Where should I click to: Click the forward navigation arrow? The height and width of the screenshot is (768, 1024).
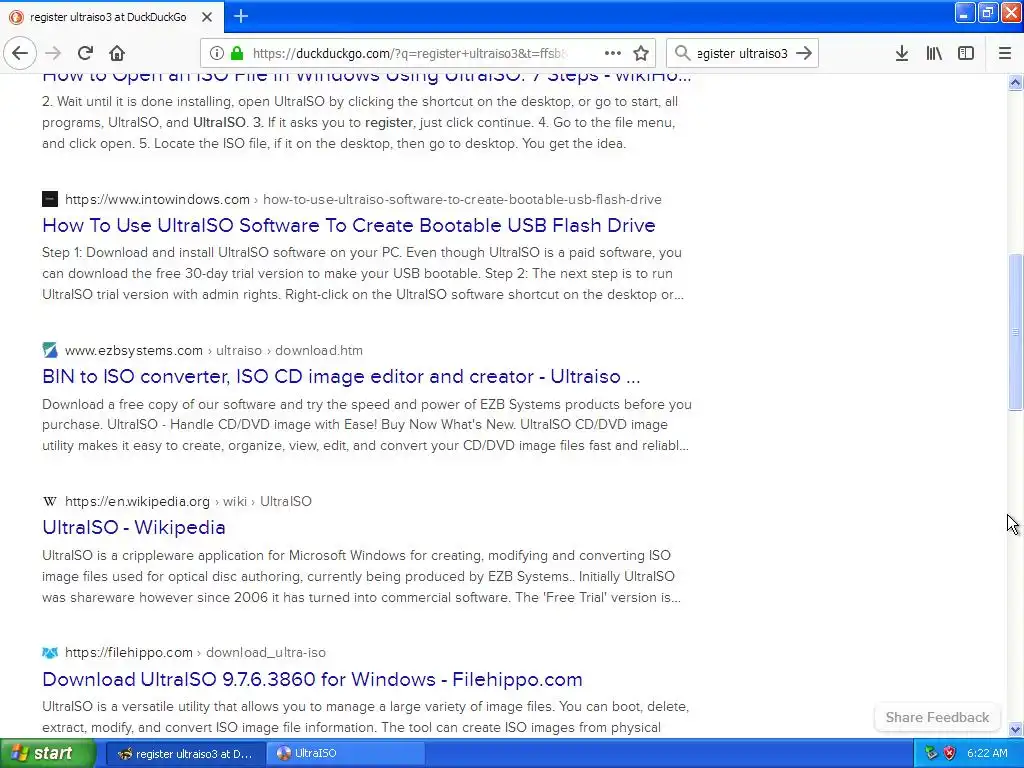53,53
